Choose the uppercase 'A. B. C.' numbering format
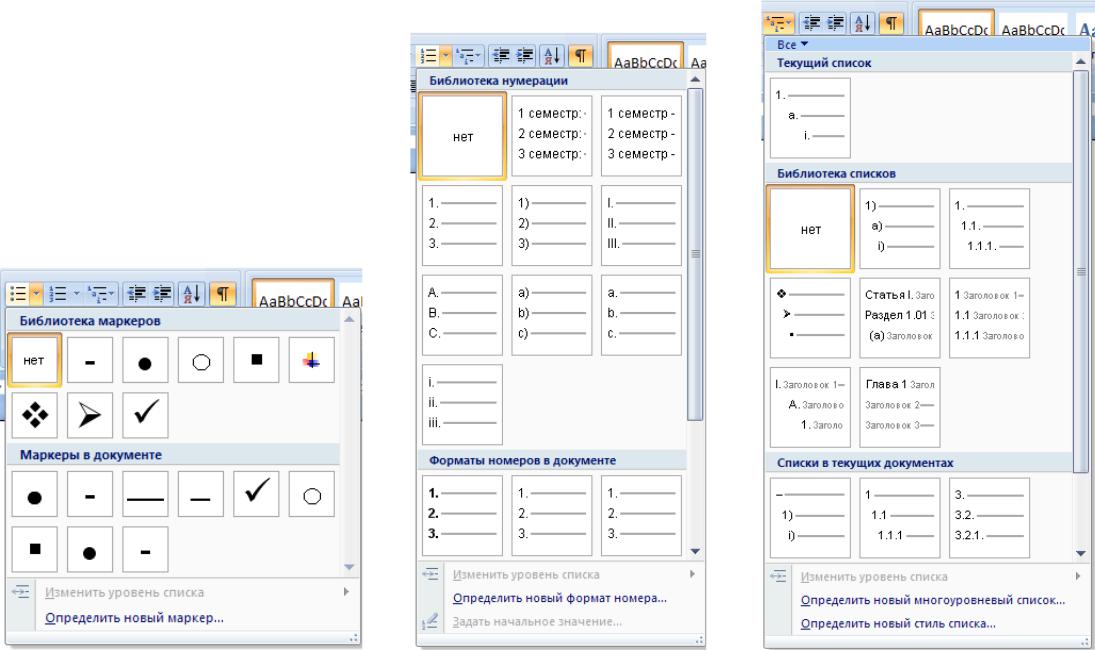Screen dimensions: 1095x650 tap(462, 314)
